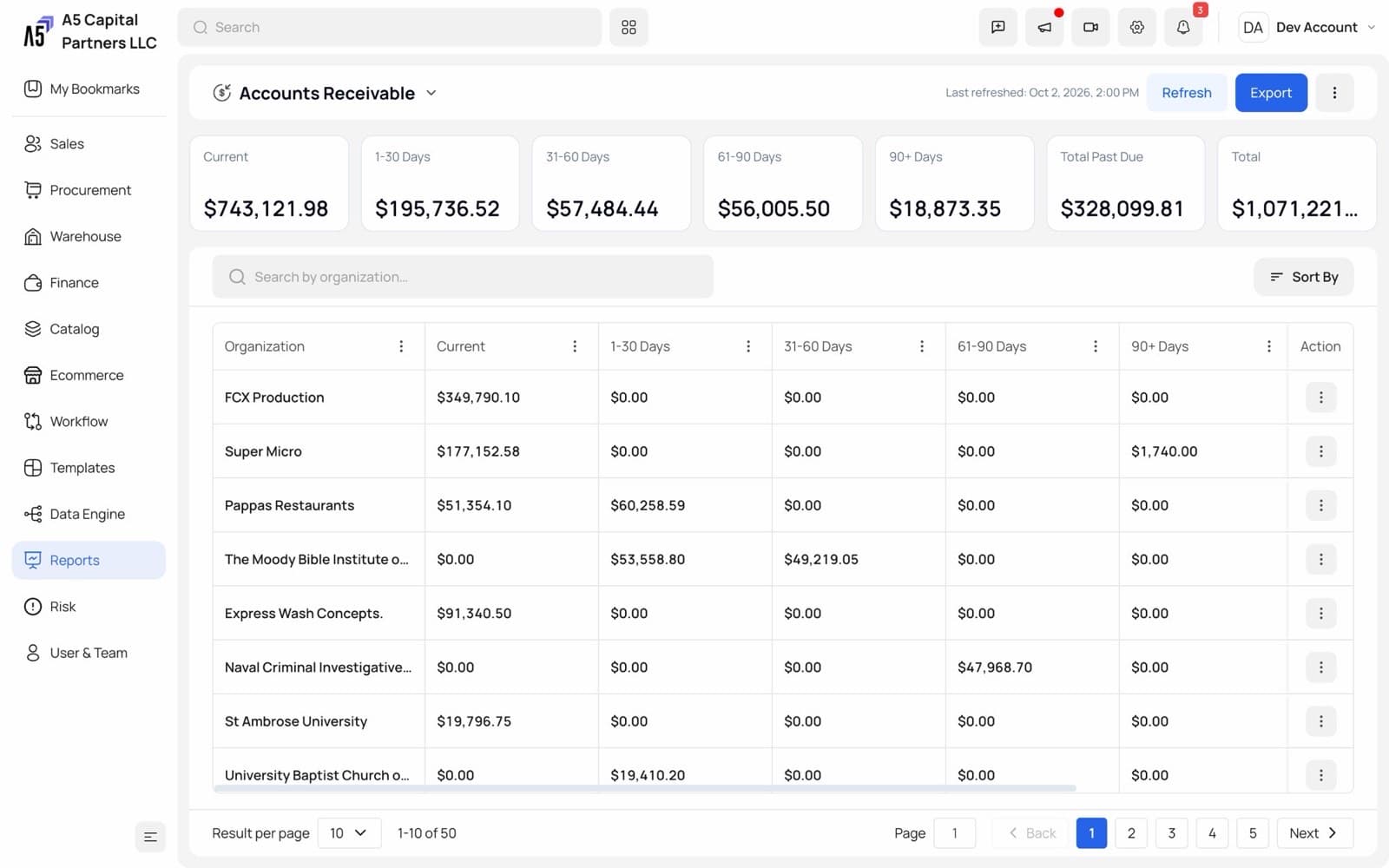Open 61-90 Days column options menu
Viewport: 1389px width, 868px height.
pos(1096,346)
